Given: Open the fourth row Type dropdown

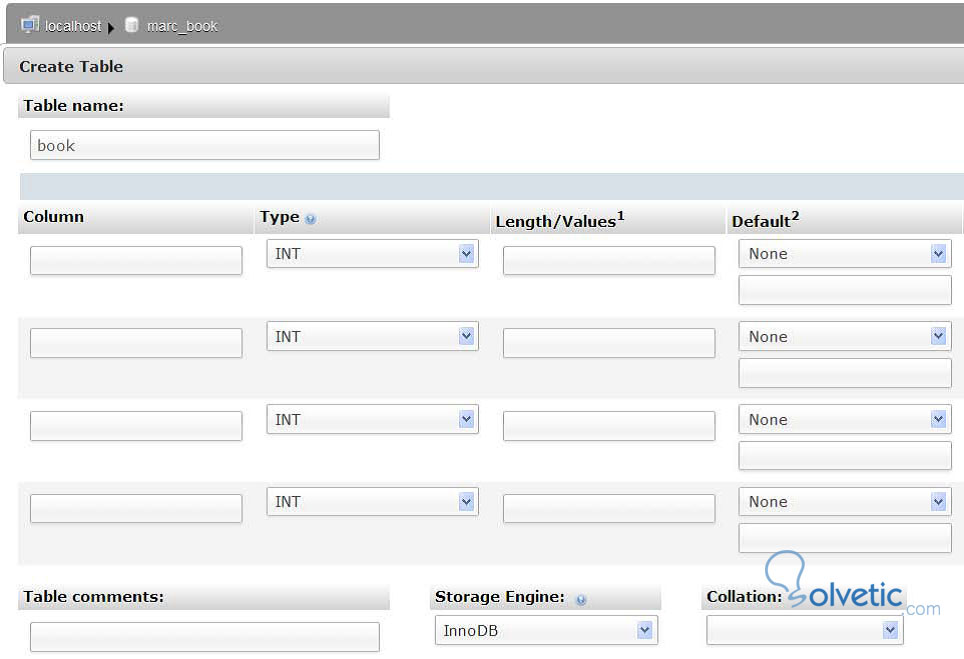Looking at the screenshot, I should 372,502.
